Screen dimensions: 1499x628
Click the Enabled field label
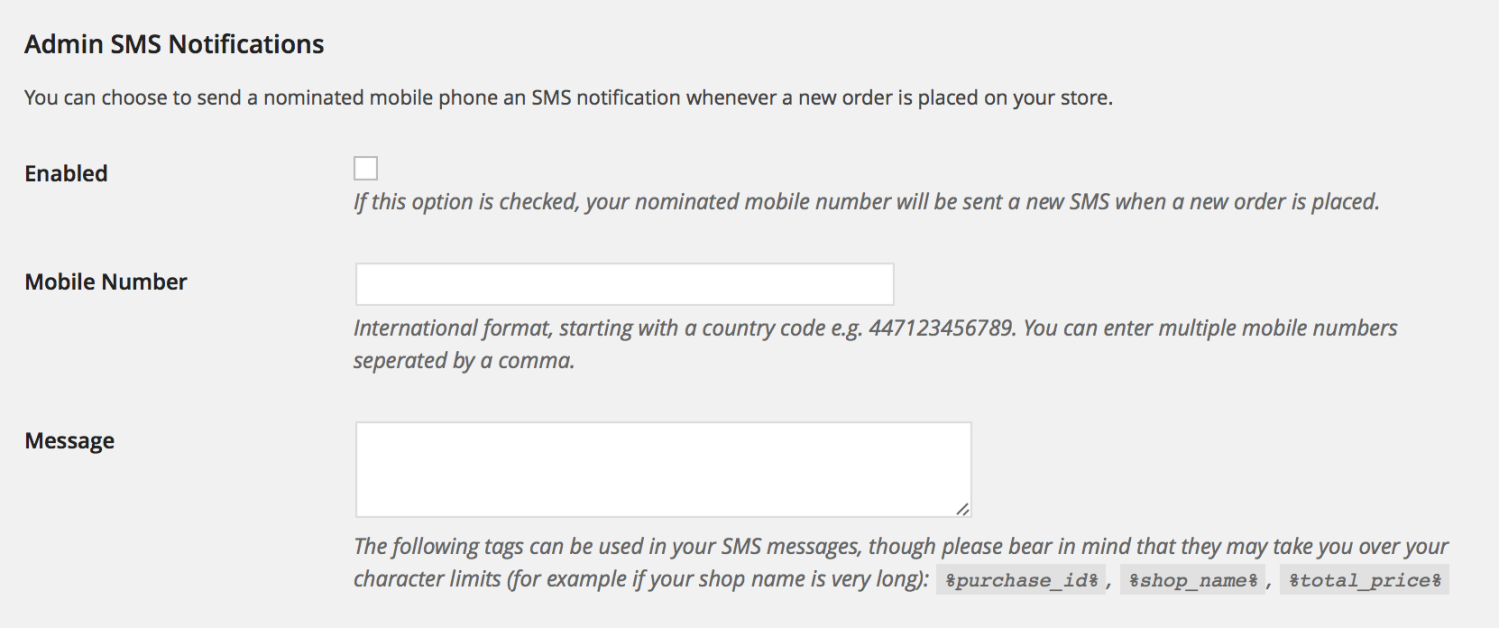66,173
